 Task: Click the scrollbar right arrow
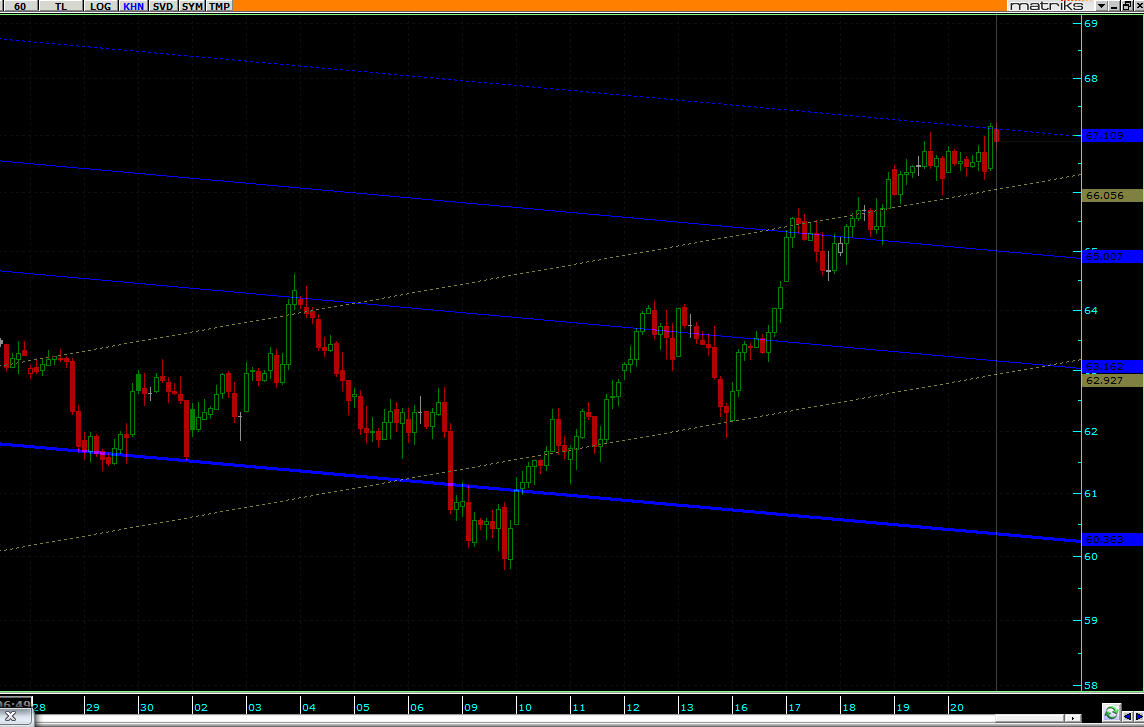pos(1074,718)
